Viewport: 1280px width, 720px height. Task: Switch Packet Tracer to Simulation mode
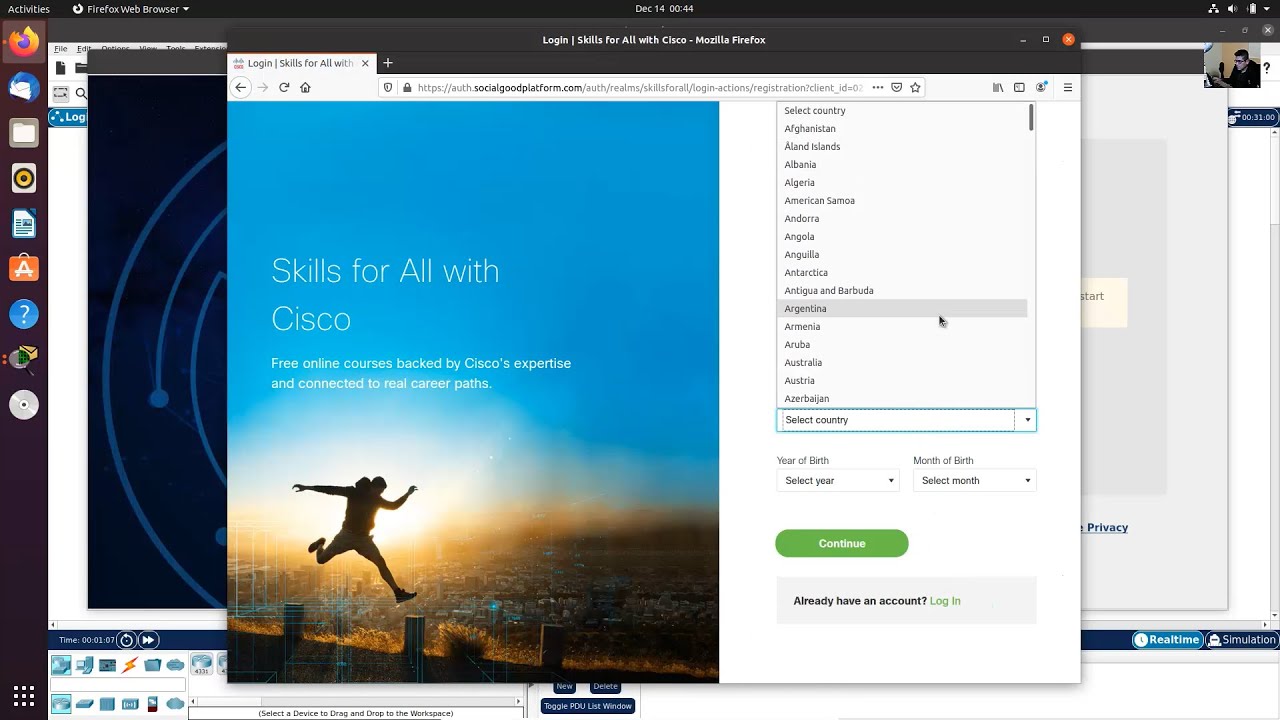[x=1242, y=640]
